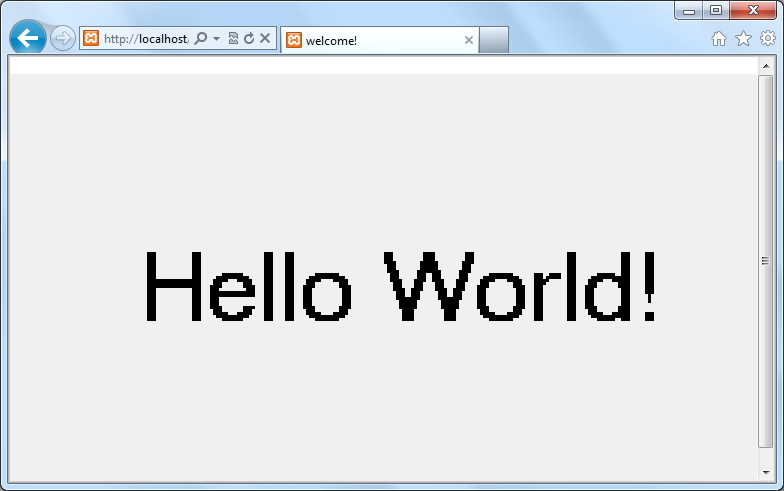Image resolution: width=784 pixels, height=491 pixels.
Task: Click the Forward navigation arrow
Action: tap(62, 39)
